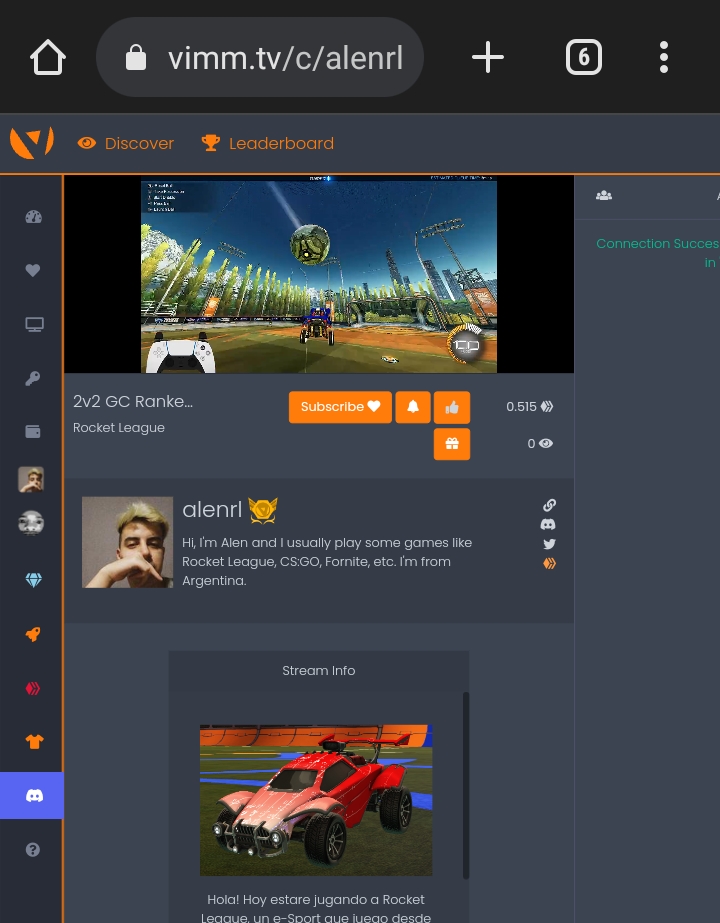Click the blue diamond sidebar icon
Image resolution: width=720 pixels, height=923 pixels.
(x=34, y=580)
